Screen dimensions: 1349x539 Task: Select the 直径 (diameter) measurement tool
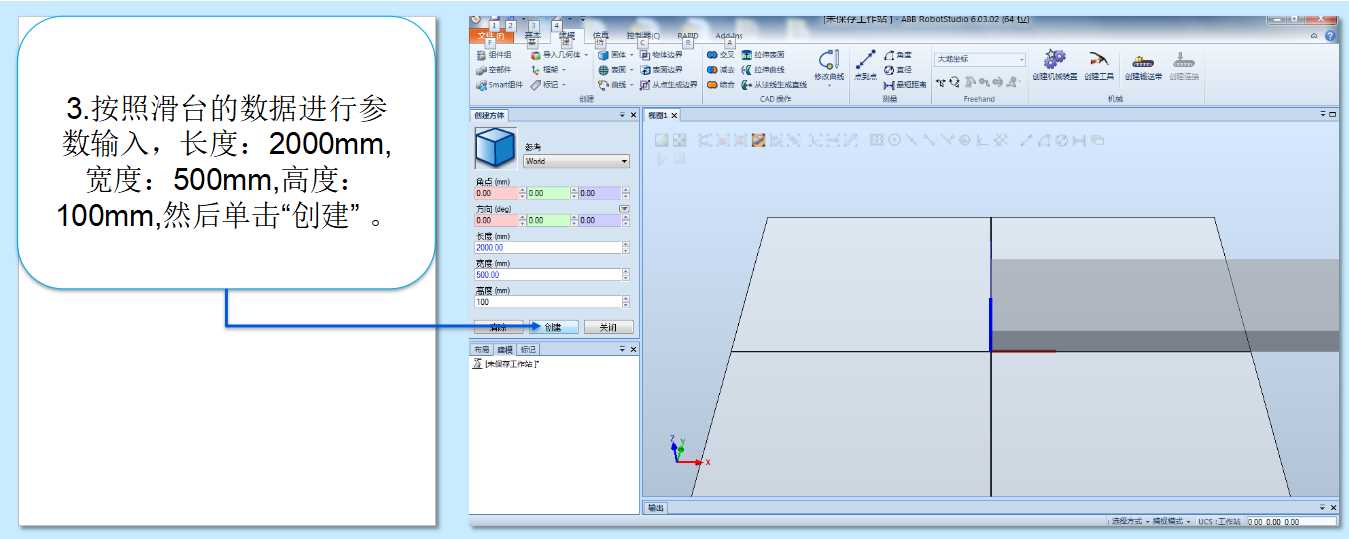pos(898,70)
